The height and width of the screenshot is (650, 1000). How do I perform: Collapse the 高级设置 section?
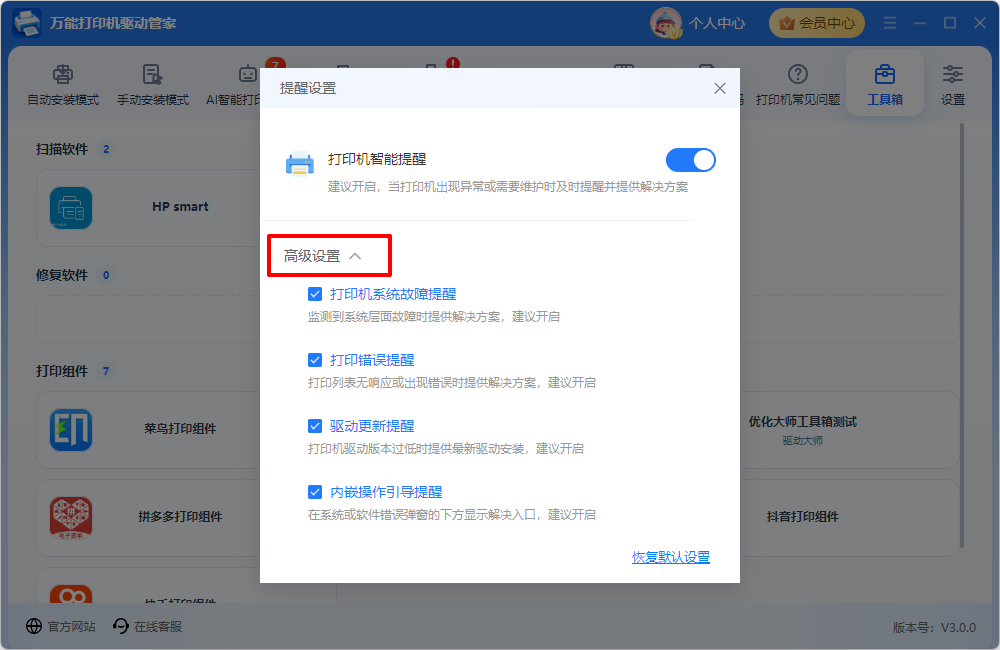pyautogui.click(x=323, y=256)
